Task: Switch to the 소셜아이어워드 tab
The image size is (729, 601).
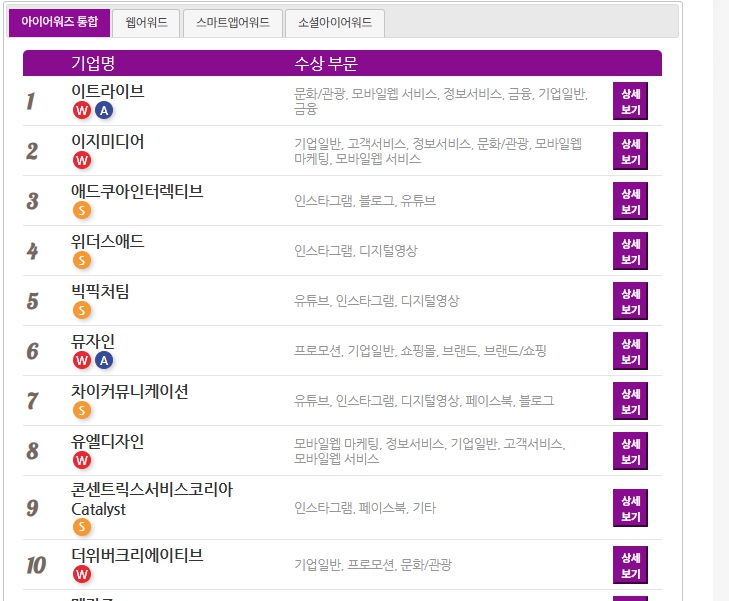Action: click(x=335, y=23)
